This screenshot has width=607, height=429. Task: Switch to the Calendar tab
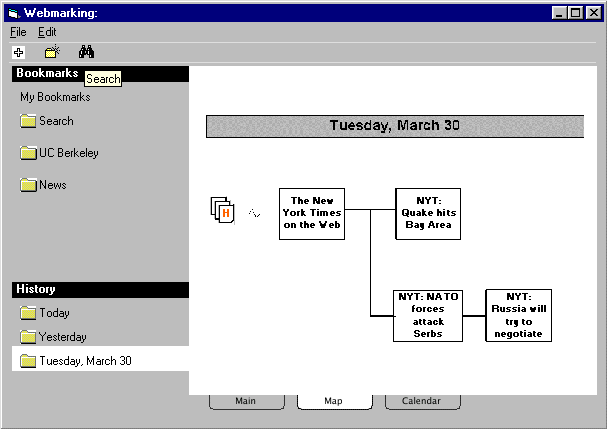tap(422, 402)
